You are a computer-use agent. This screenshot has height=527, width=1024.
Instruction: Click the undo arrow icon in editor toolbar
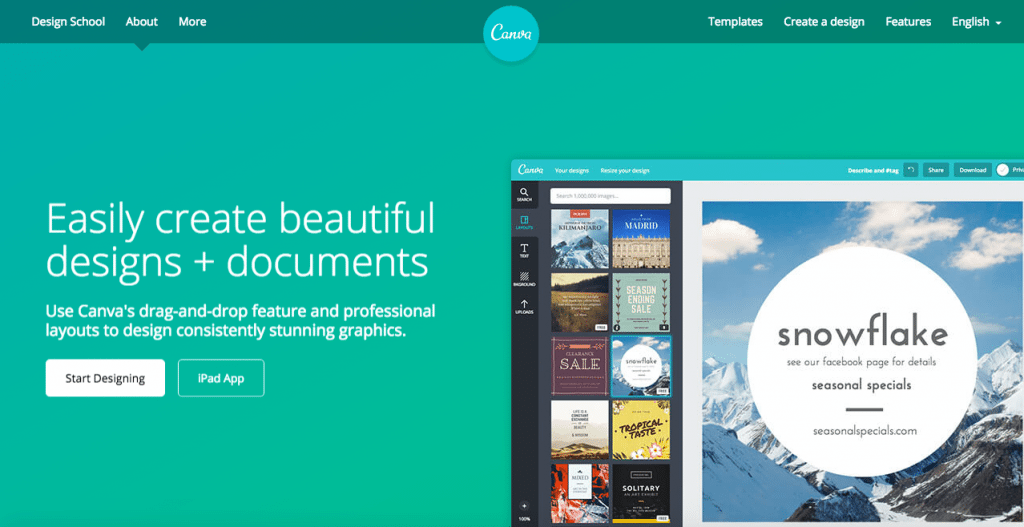click(911, 170)
